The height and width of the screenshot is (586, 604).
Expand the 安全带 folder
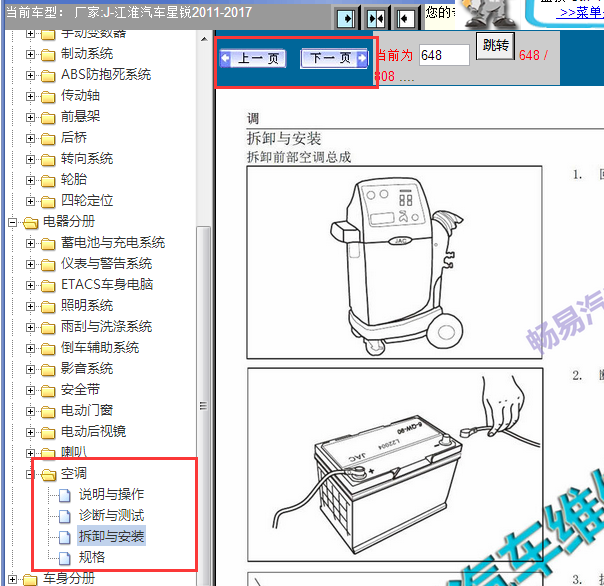point(30,390)
